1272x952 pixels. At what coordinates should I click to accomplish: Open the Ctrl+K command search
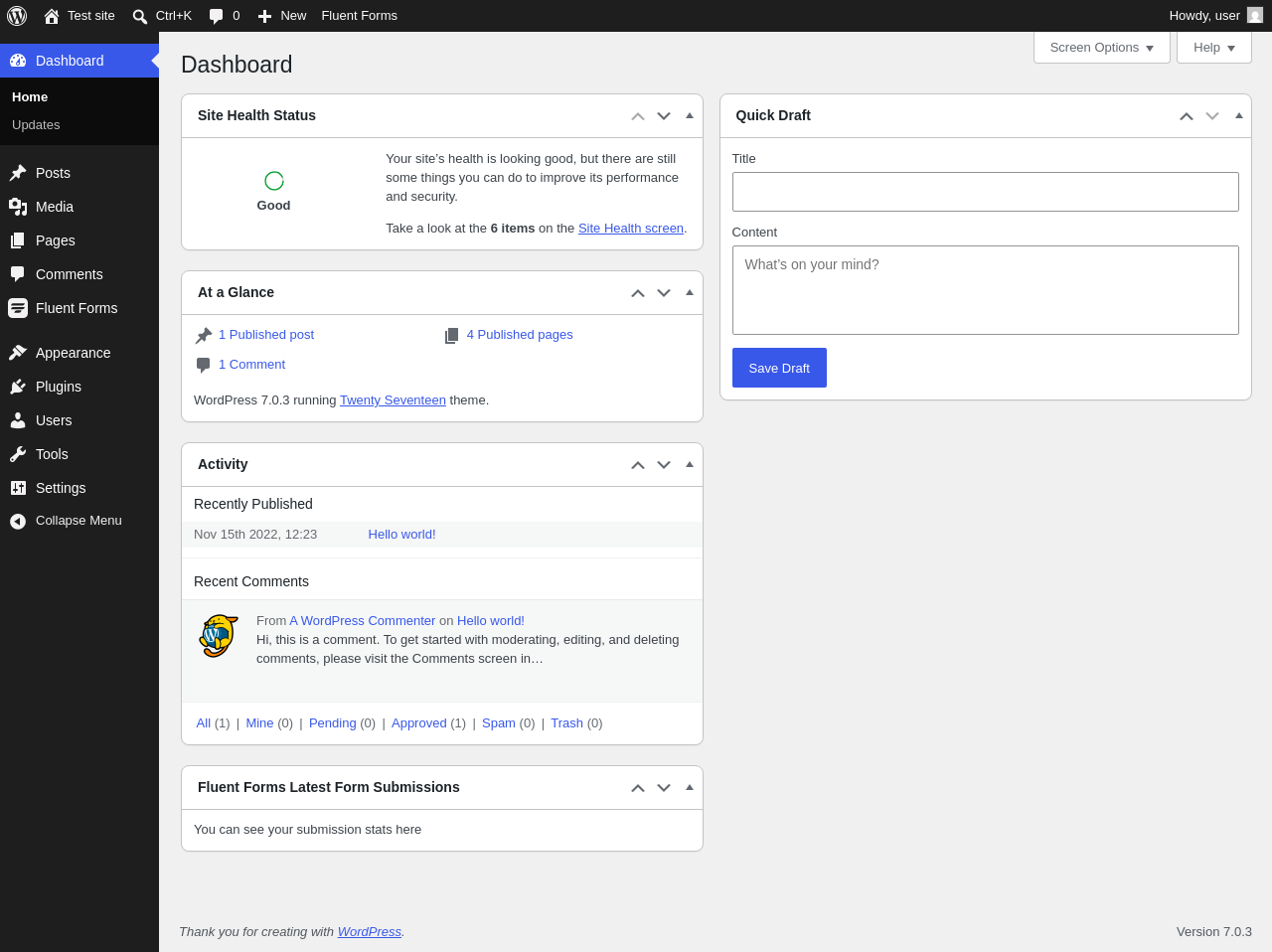[x=162, y=16]
